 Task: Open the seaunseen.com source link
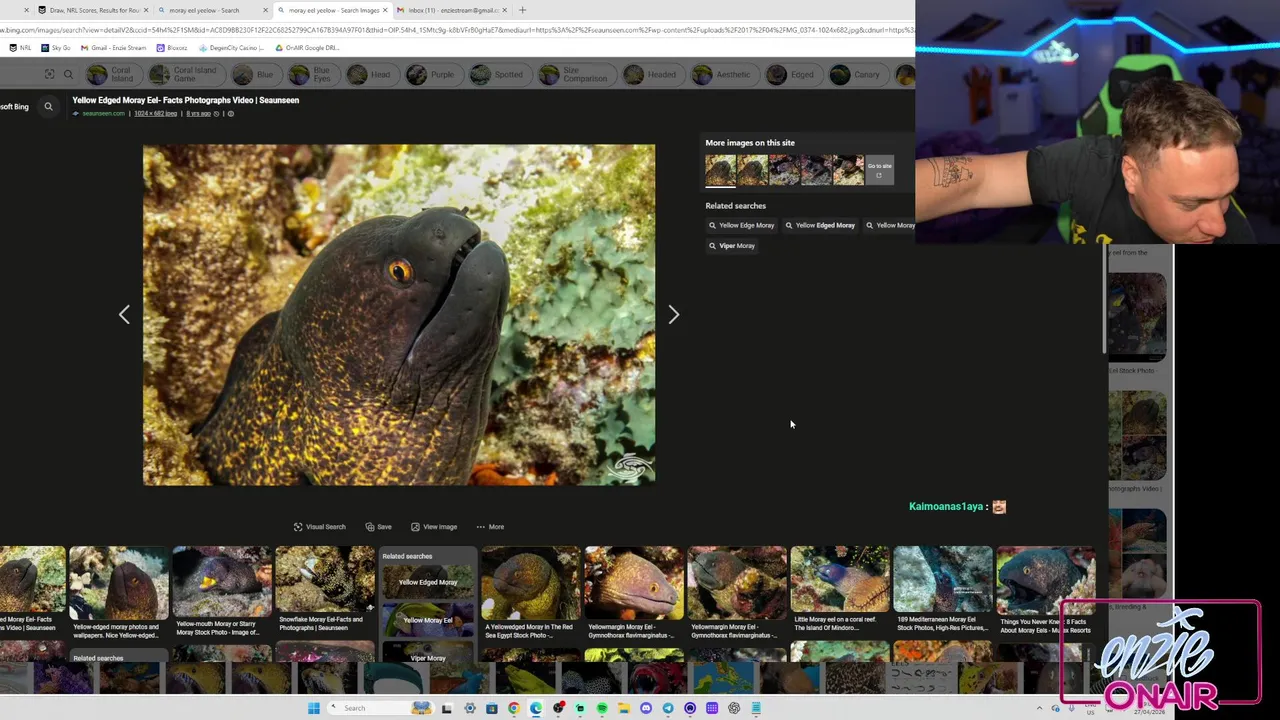pos(103,113)
